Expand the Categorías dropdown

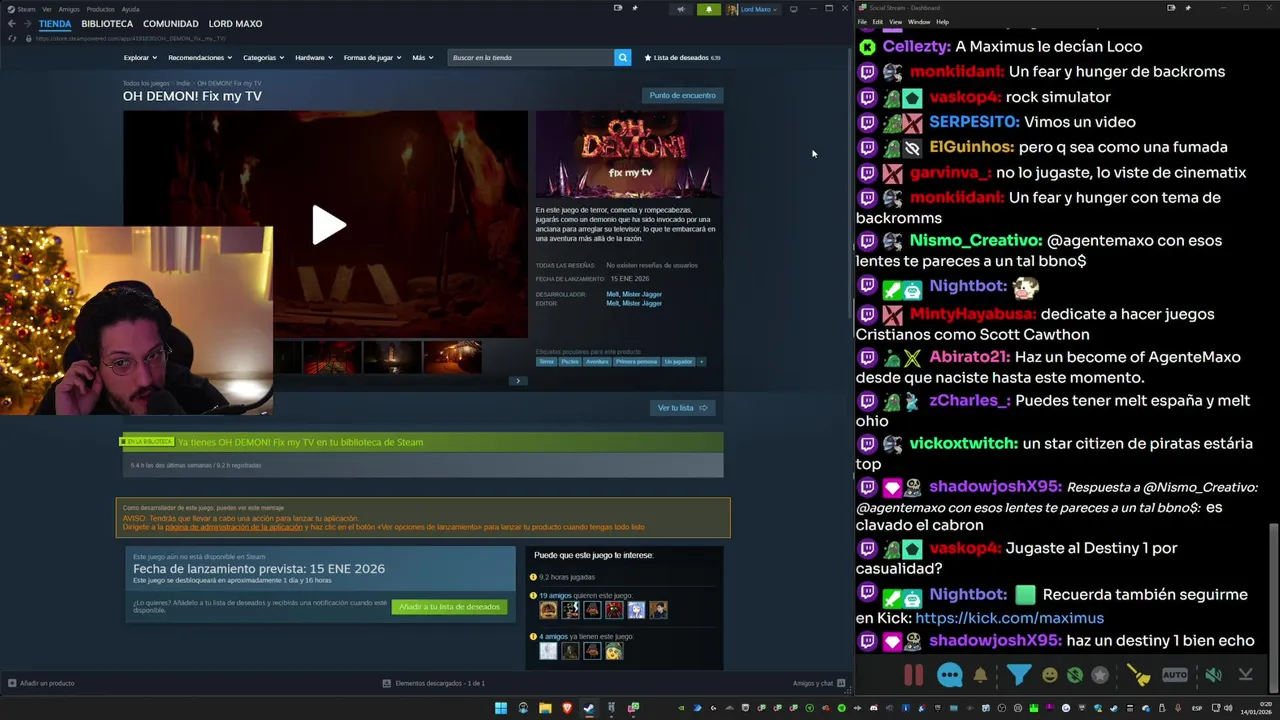tap(263, 57)
